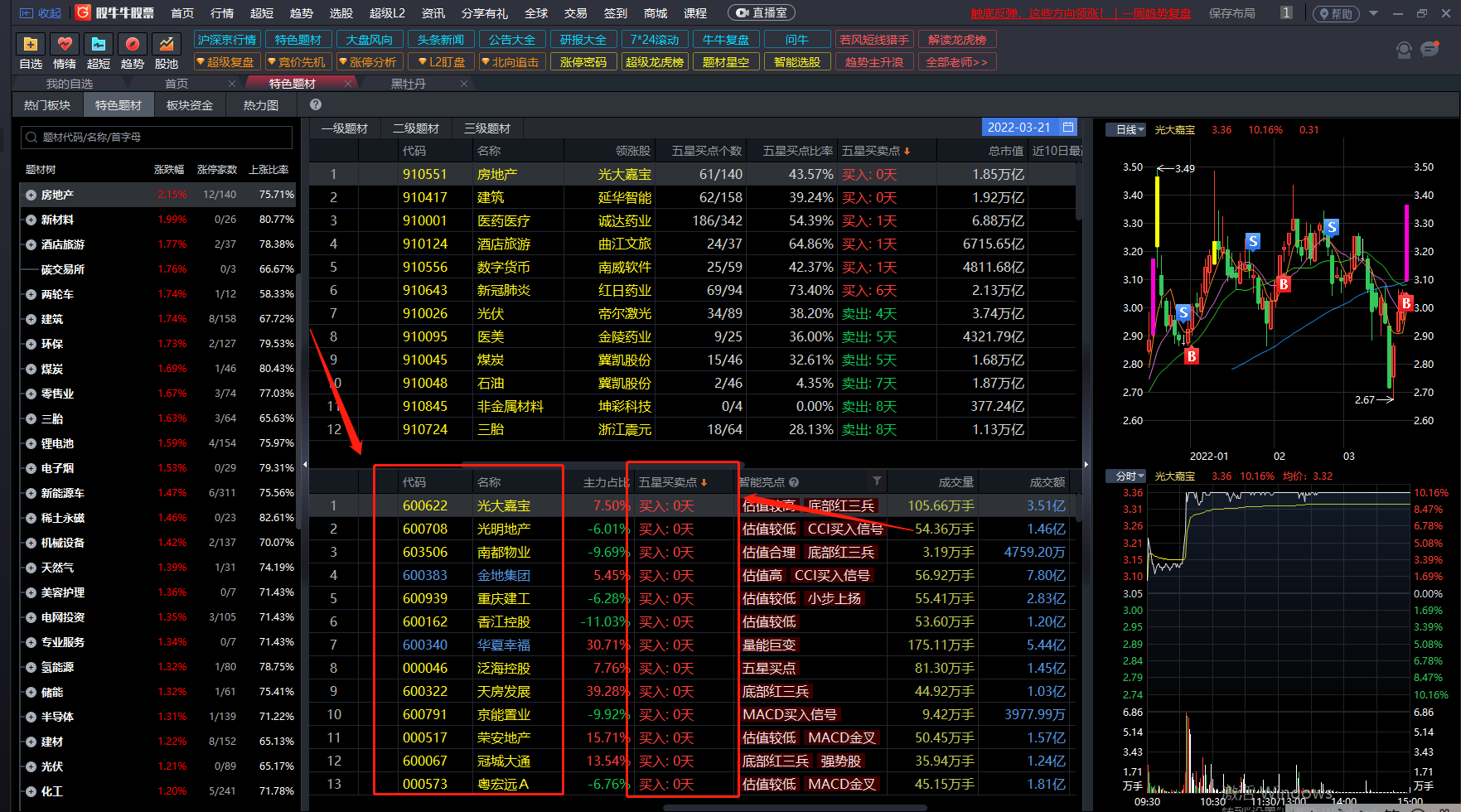Open the 分时 chart type dropdown
The image size is (1461, 812).
1130,476
